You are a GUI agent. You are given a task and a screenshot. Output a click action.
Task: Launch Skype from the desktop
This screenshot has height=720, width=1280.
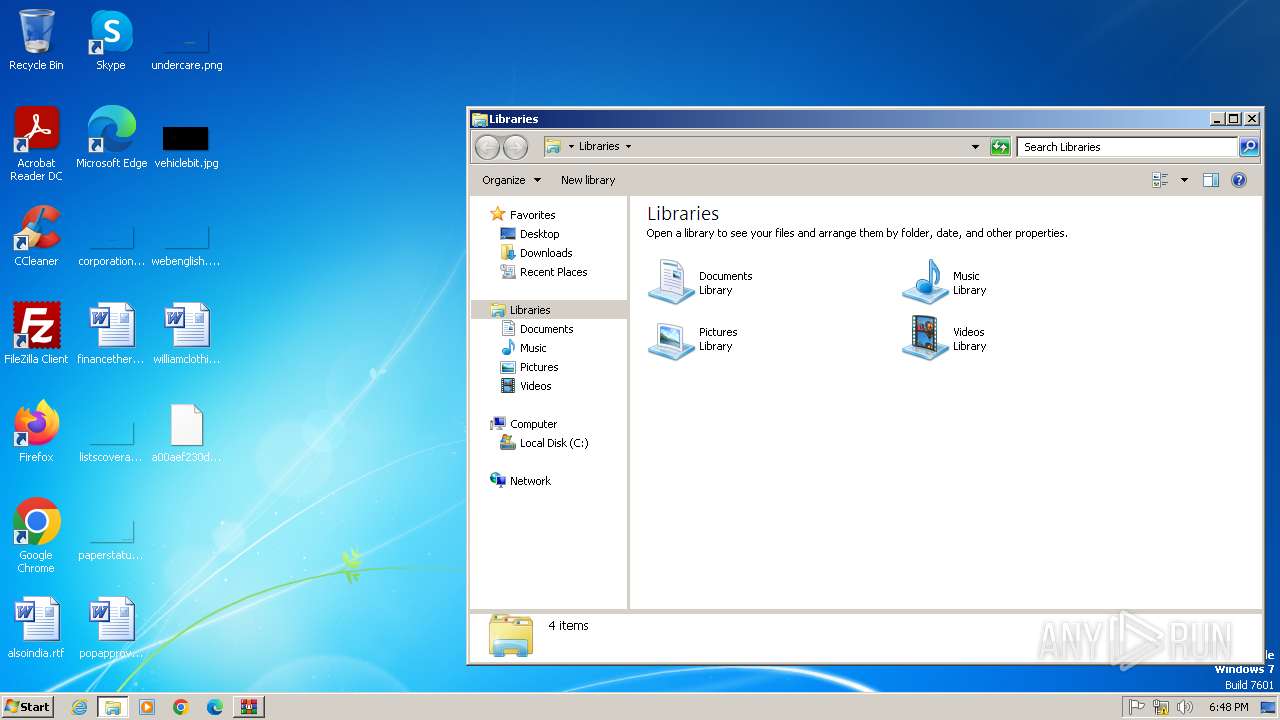coord(111,40)
